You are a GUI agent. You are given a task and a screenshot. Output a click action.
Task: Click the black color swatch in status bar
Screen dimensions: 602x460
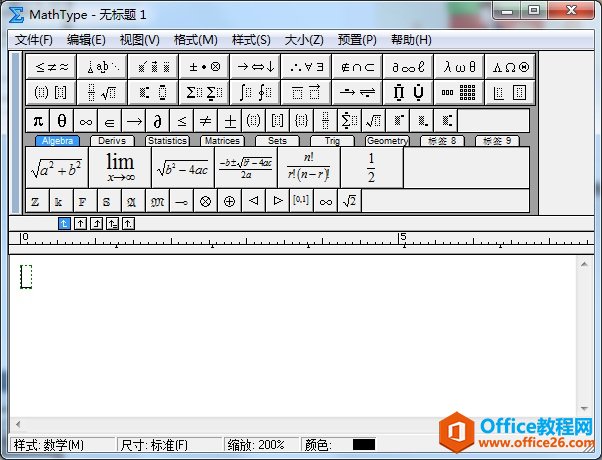tap(364, 445)
